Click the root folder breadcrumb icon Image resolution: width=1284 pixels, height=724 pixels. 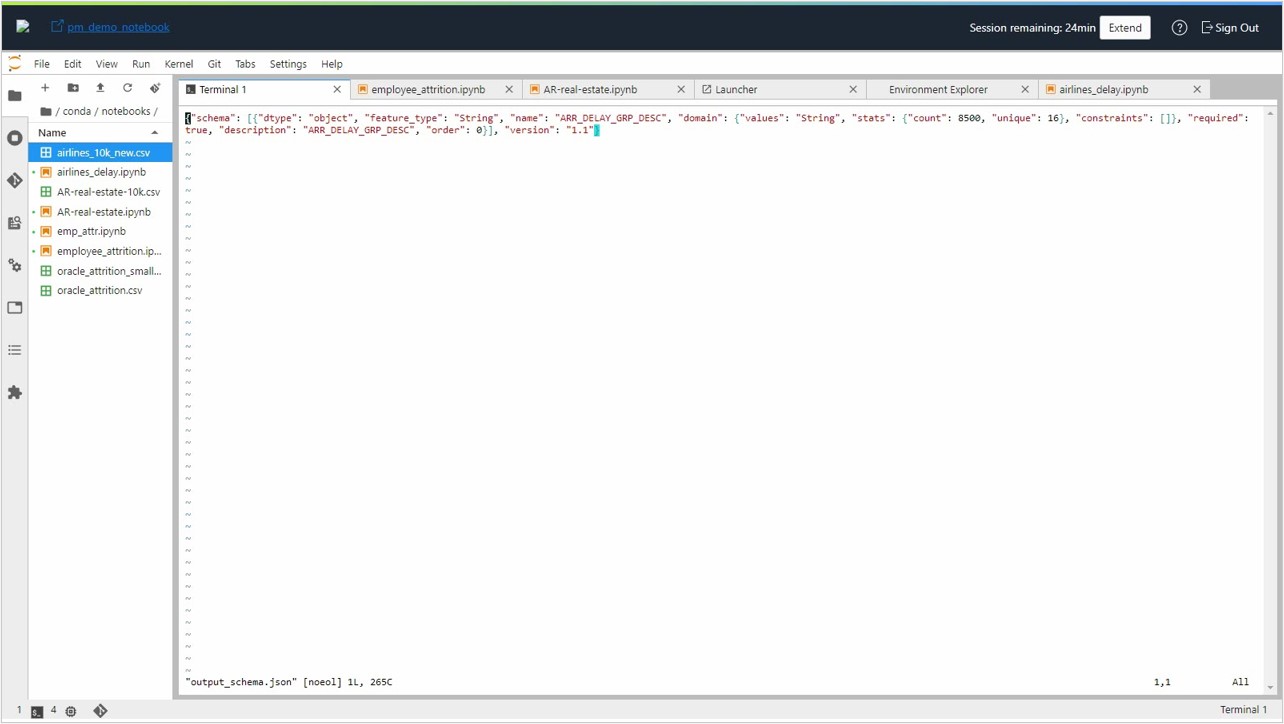click(46, 111)
